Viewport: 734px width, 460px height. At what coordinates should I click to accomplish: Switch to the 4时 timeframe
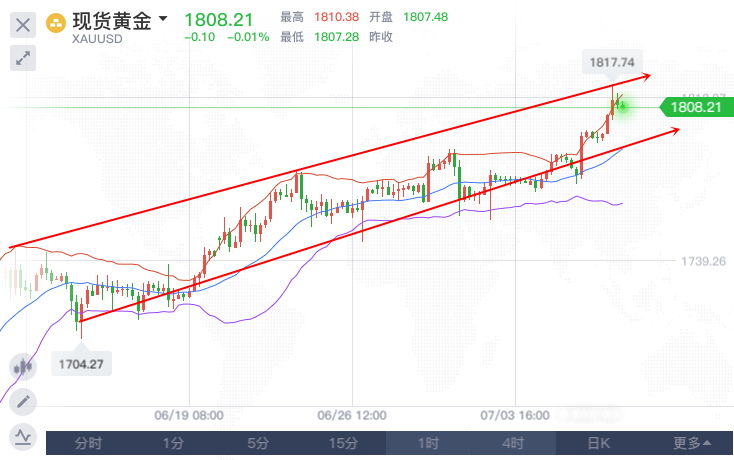click(514, 443)
